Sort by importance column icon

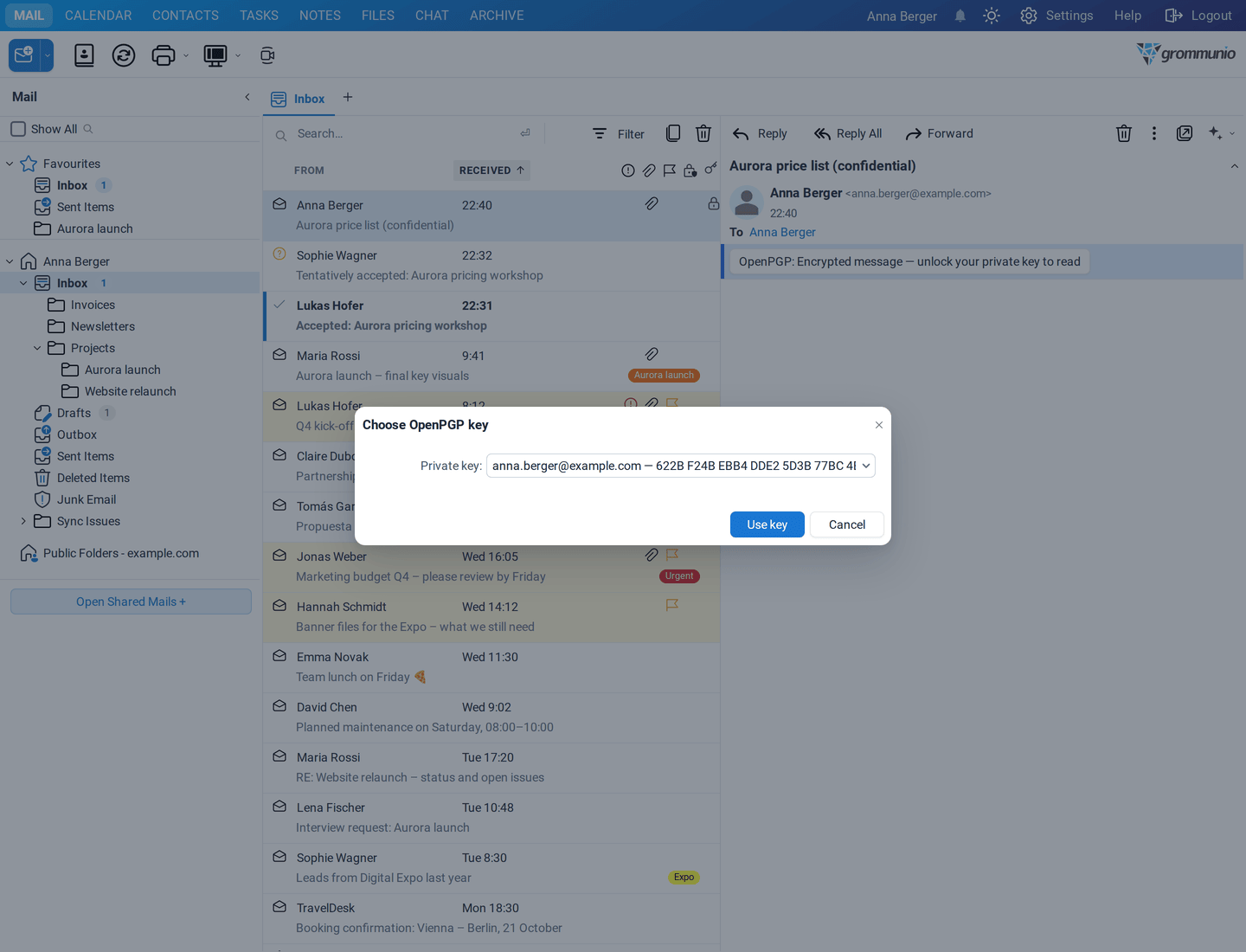pyautogui.click(x=628, y=170)
